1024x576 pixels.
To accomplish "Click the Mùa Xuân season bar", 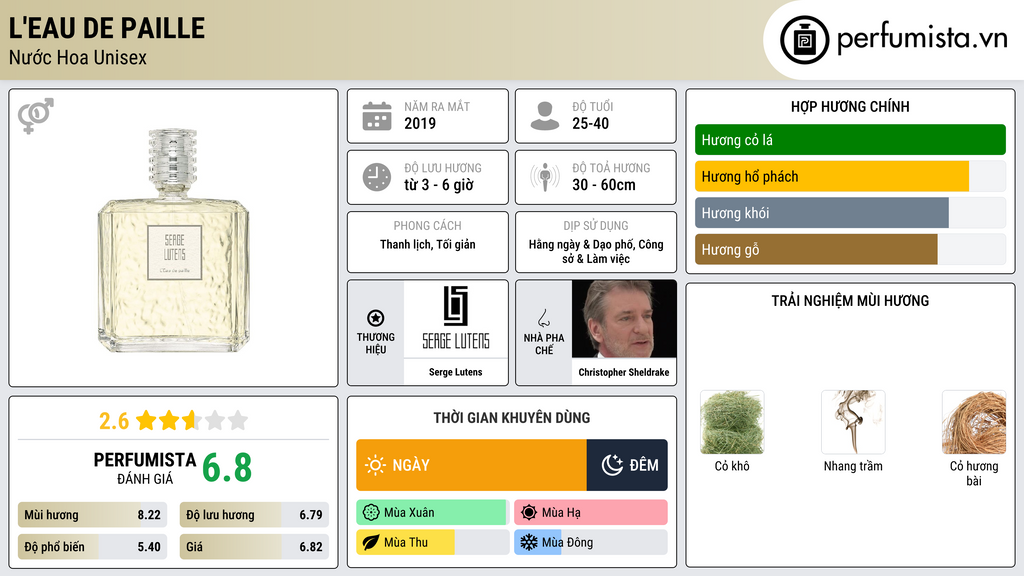I will coord(433,513).
